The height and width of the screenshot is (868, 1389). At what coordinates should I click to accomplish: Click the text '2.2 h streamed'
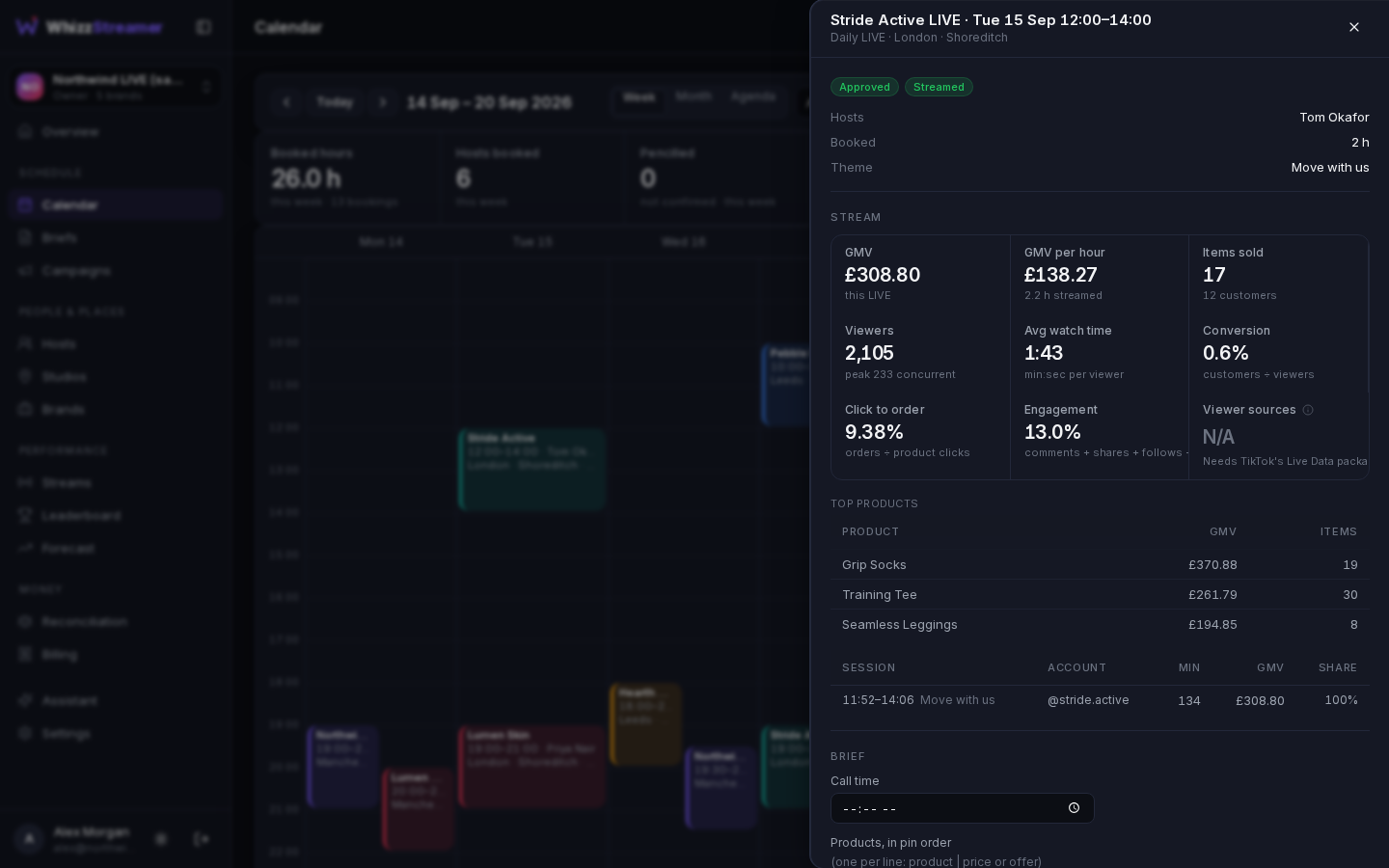pyautogui.click(x=1063, y=296)
